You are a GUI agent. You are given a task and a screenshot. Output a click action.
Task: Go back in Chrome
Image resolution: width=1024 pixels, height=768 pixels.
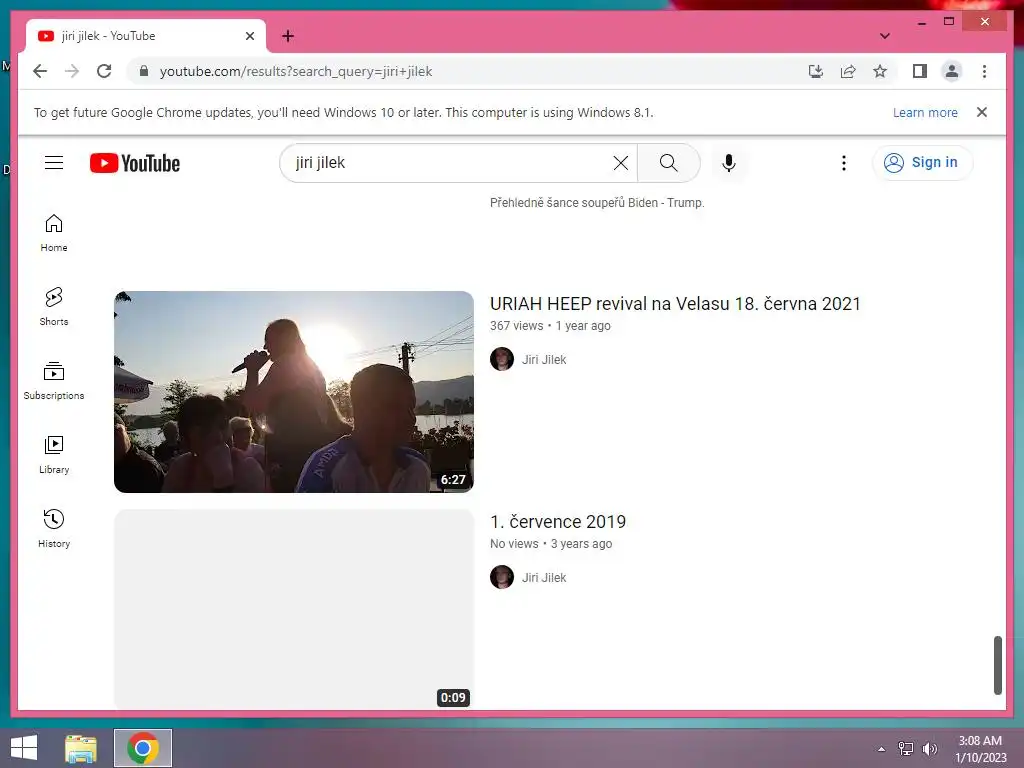40,71
